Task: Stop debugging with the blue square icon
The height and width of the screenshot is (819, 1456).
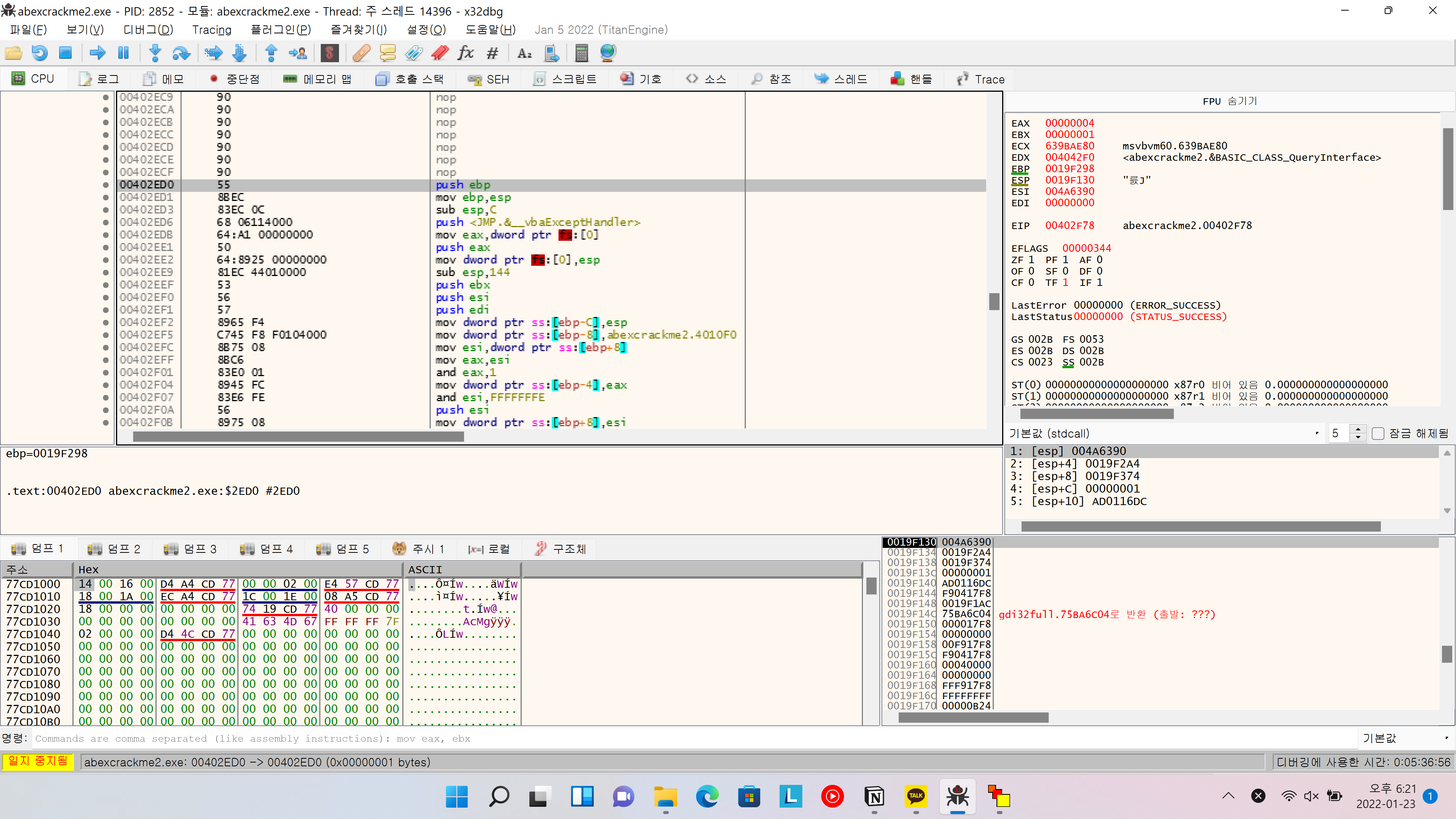Action: point(66,53)
